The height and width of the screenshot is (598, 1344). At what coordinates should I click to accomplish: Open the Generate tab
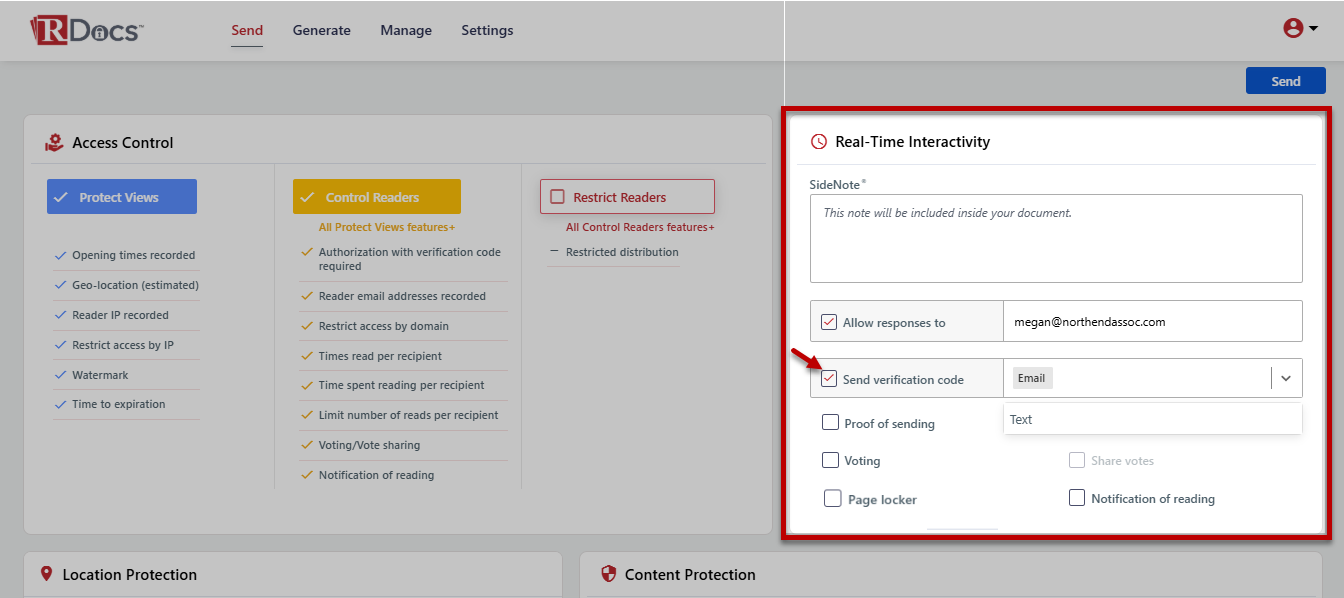pyautogui.click(x=322, y=30)
